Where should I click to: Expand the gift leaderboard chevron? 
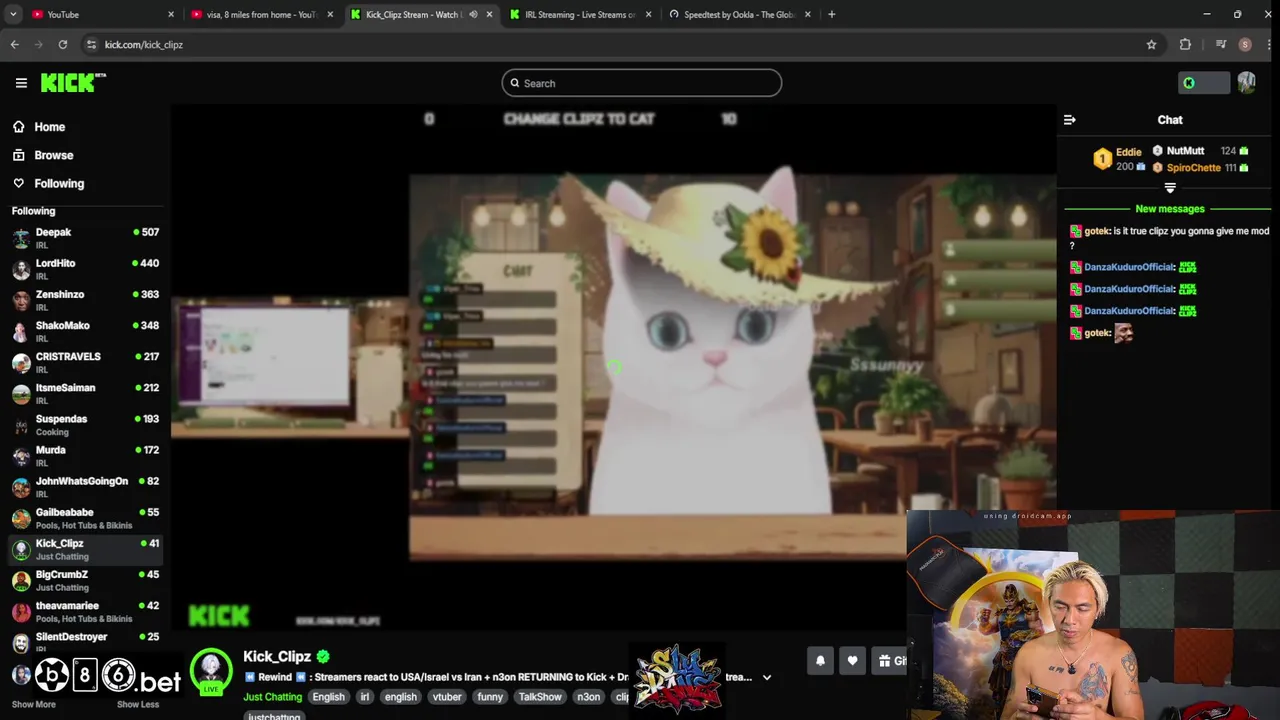(x=1170, y=188)
